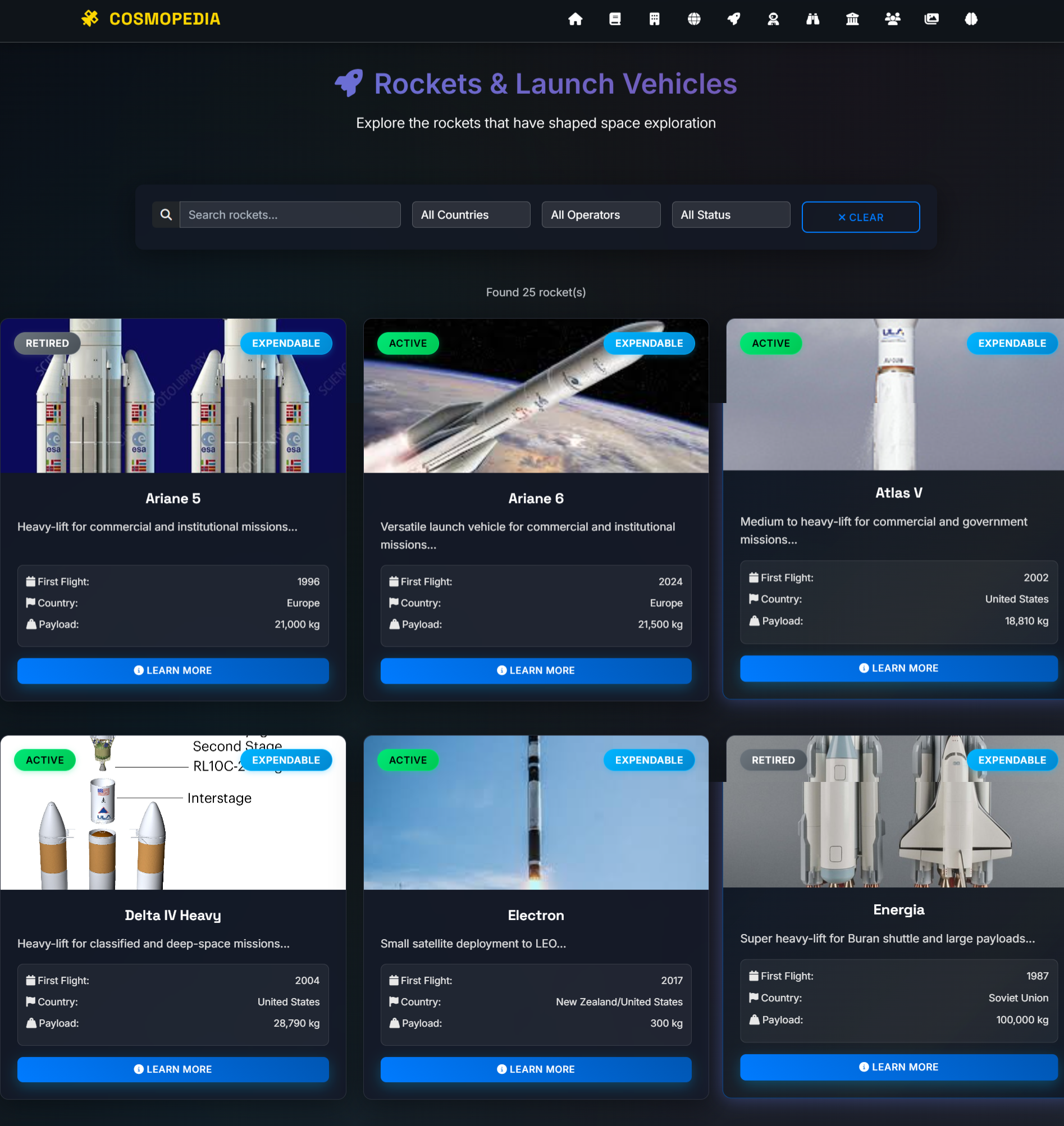The image size is (1064, 1126).
Task: Click the Atlas V card title
Action: click(x=898, y=493)
